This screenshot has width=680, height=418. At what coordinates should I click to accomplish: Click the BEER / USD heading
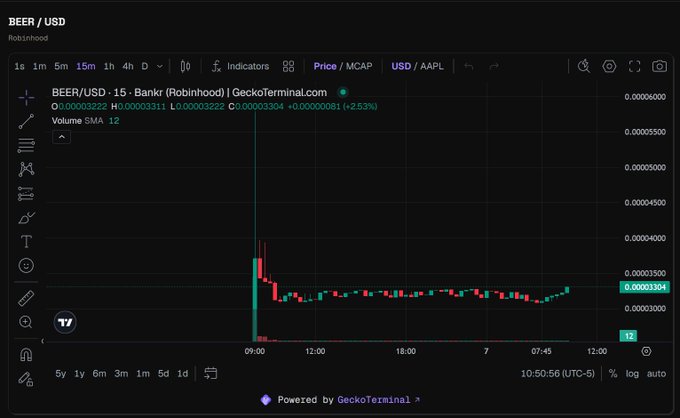pyautogui.click(x=37, y=22)
